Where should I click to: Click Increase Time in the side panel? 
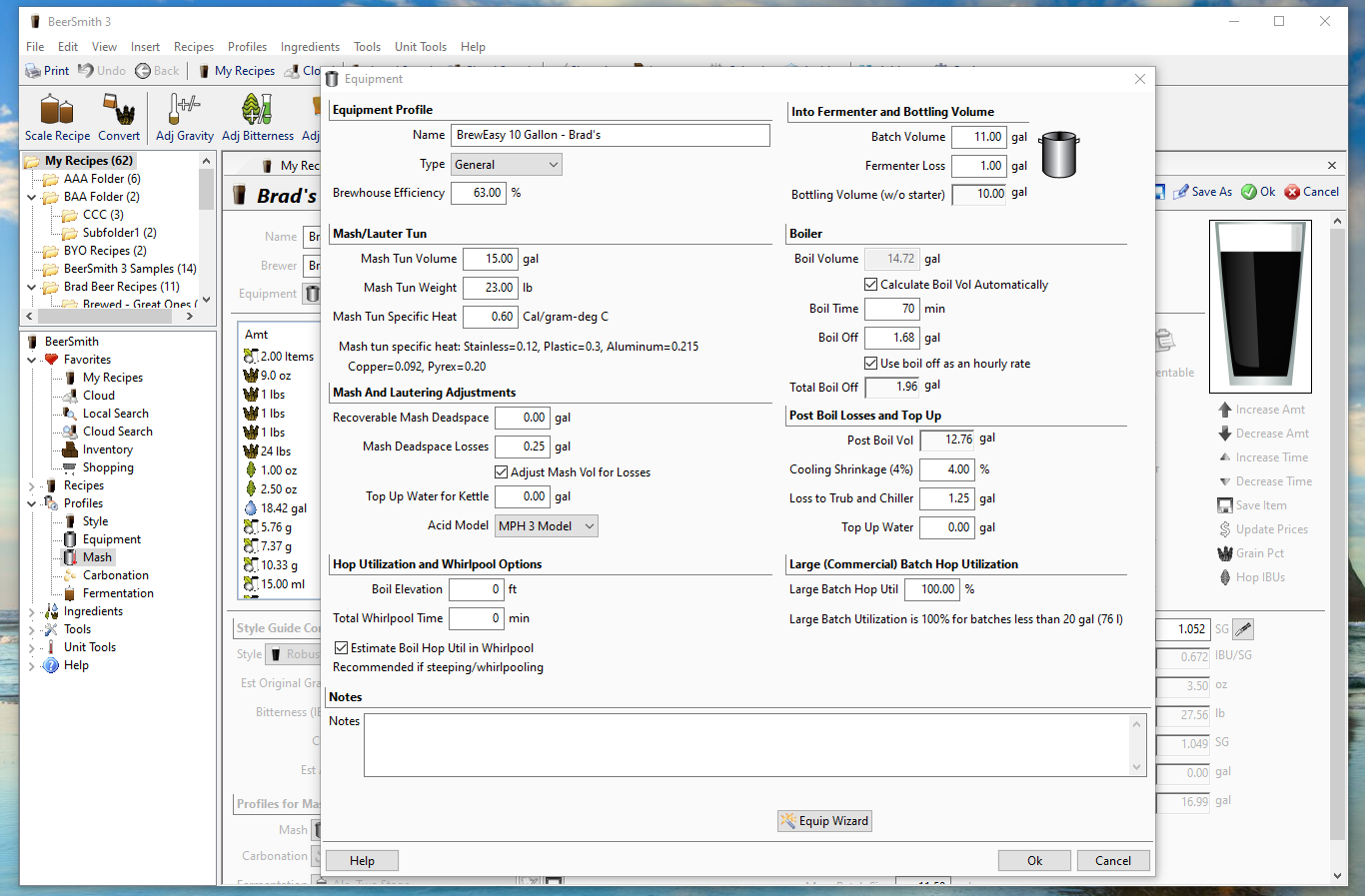[1263, 457]
